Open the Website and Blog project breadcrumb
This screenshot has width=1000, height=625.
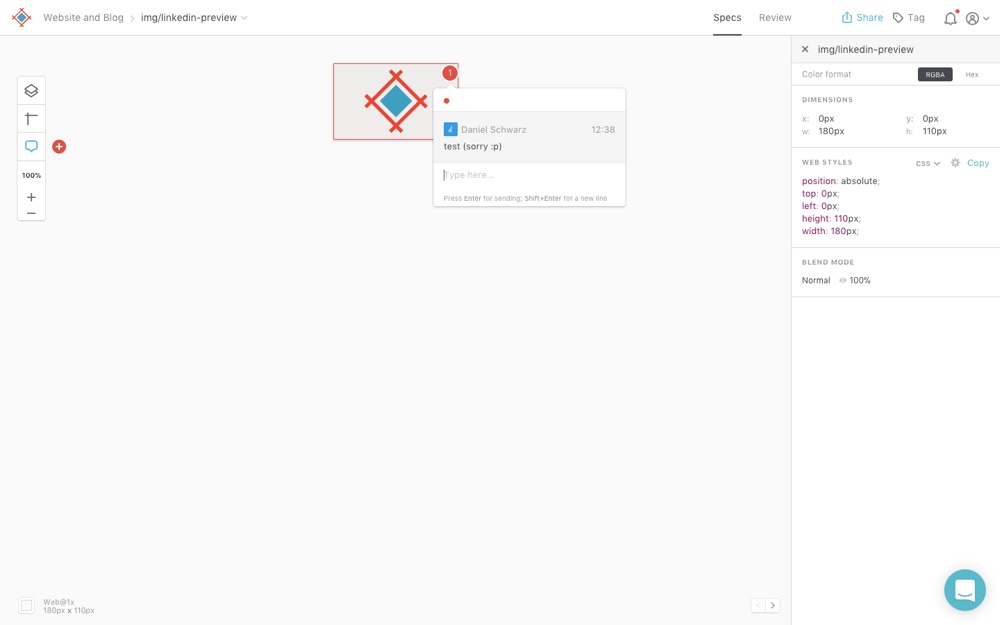pyautogui.click(x=83, y=18)
